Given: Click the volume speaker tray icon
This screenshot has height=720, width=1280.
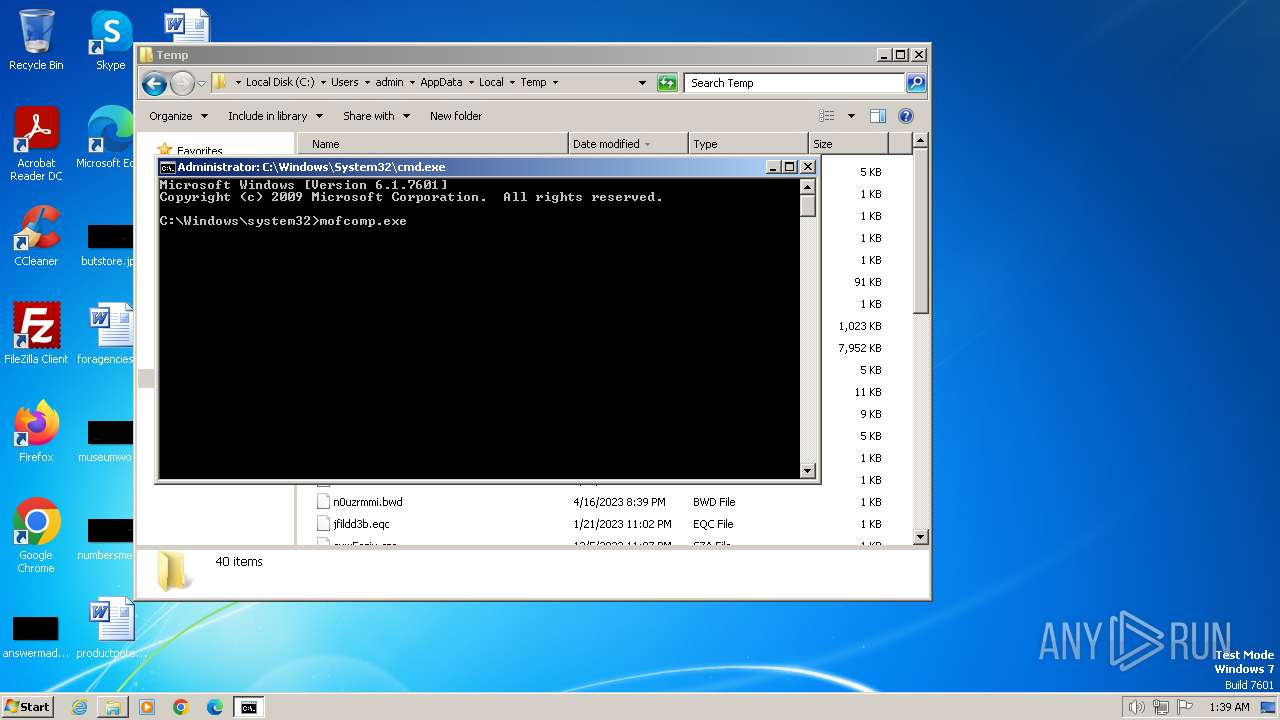Looking at the screenshot, I should 1136,707.
